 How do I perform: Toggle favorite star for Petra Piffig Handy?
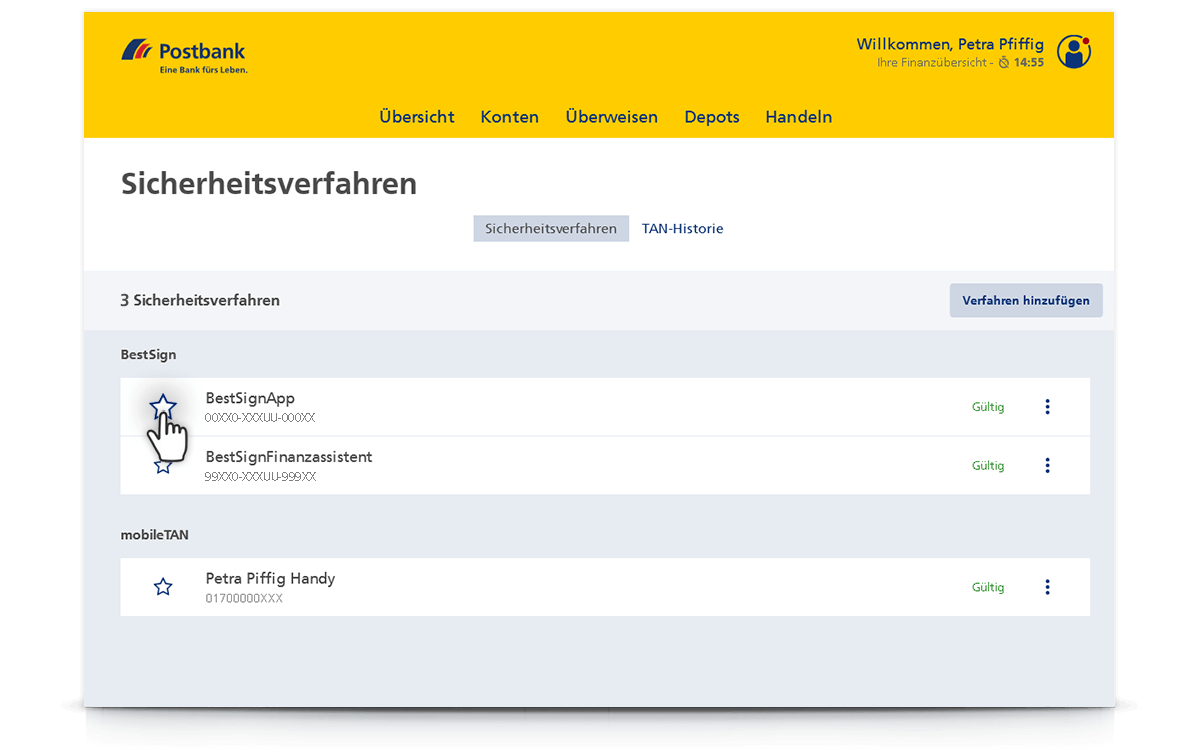pyautogui.click(x=163, y=587)
